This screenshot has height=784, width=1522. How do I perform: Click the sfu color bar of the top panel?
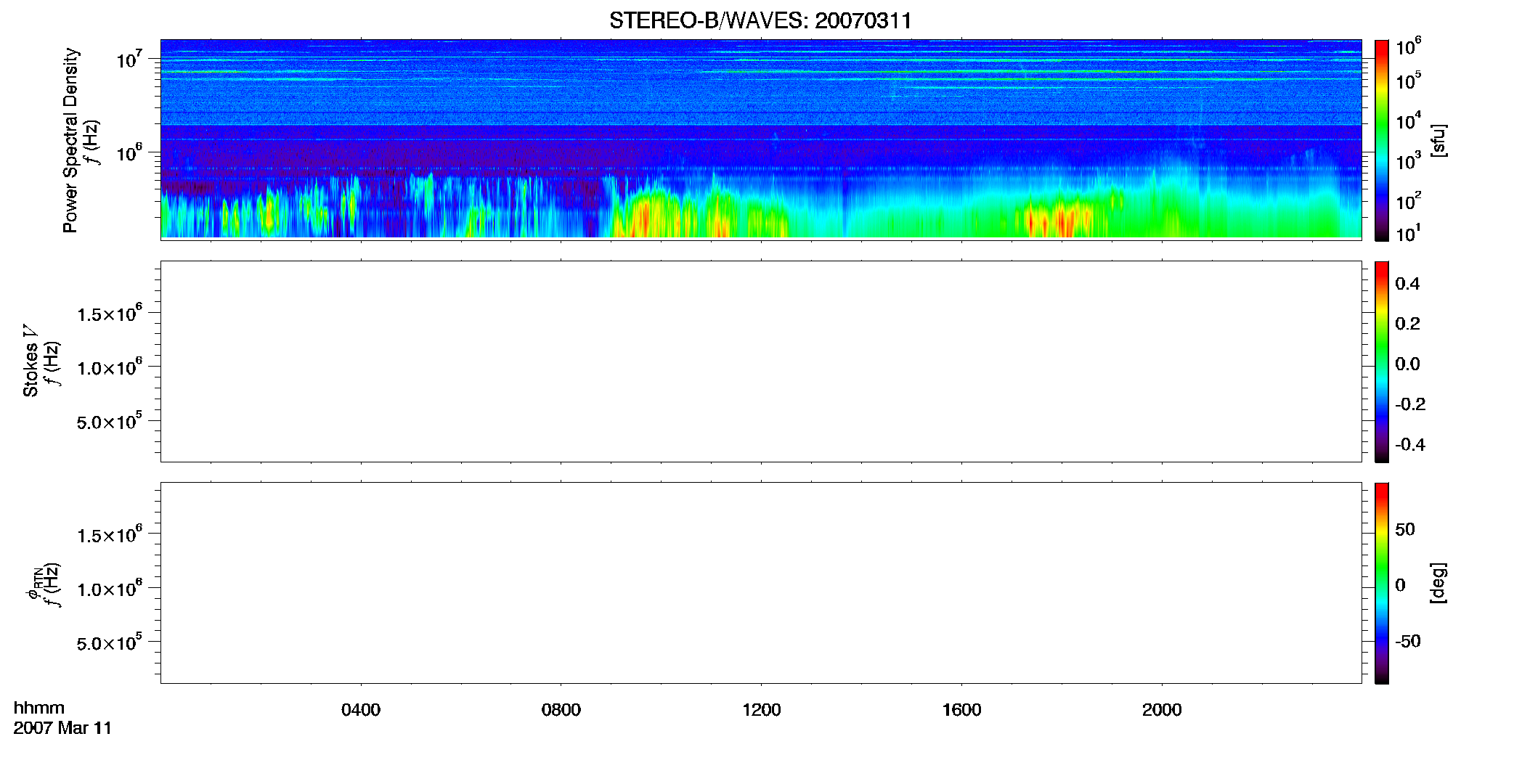1381,140
